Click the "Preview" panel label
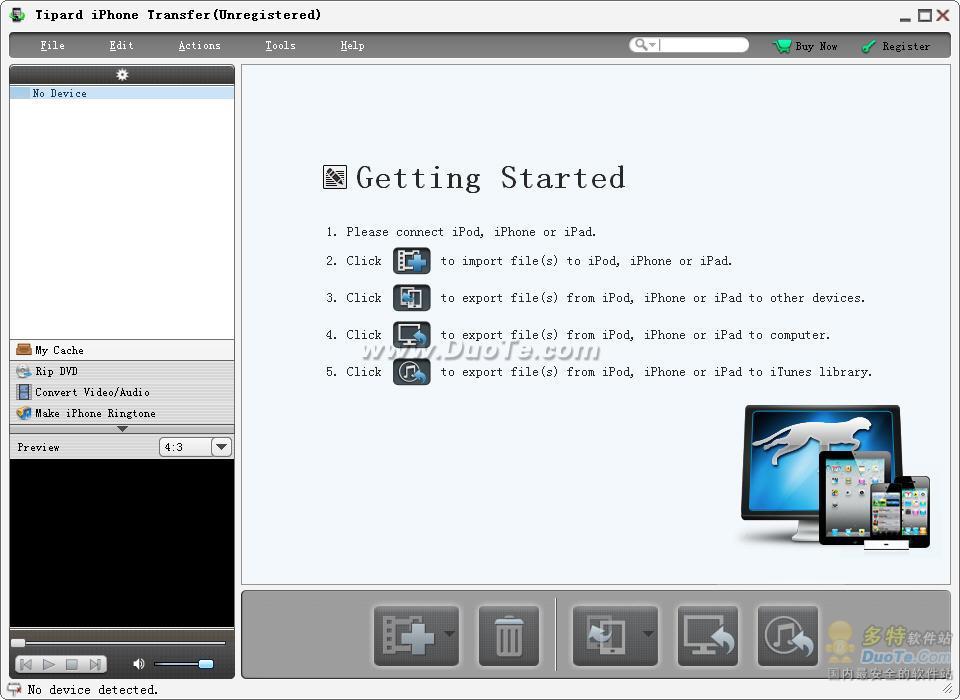 point(39,448)
